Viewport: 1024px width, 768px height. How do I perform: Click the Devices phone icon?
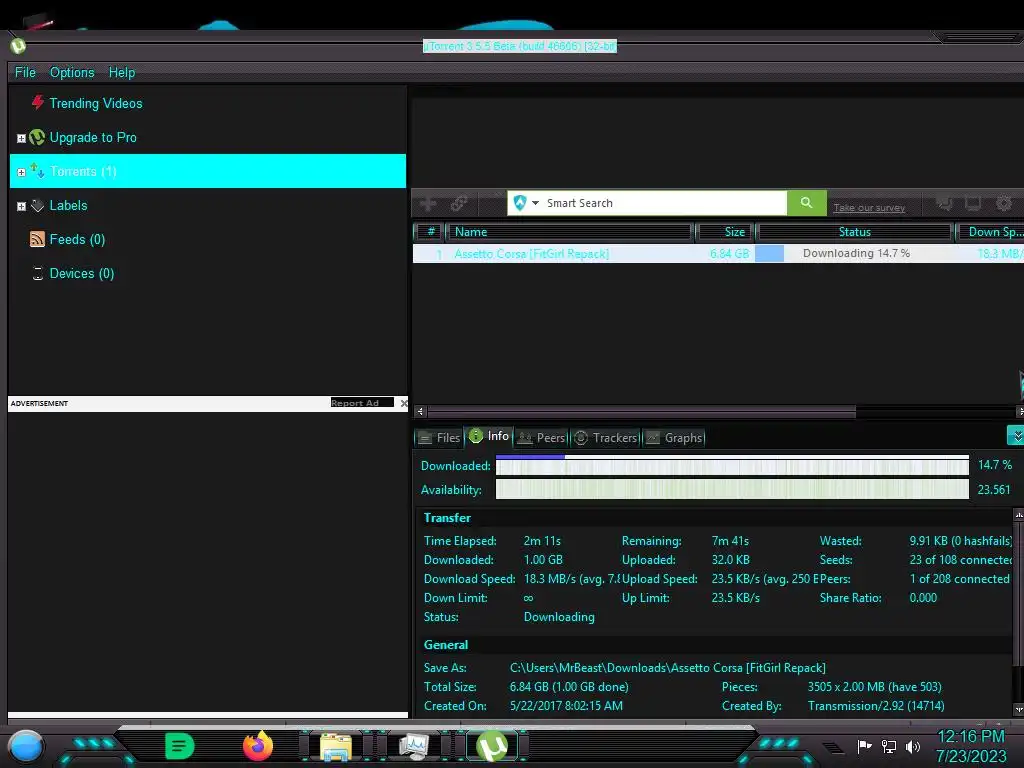tap(38, 274)
